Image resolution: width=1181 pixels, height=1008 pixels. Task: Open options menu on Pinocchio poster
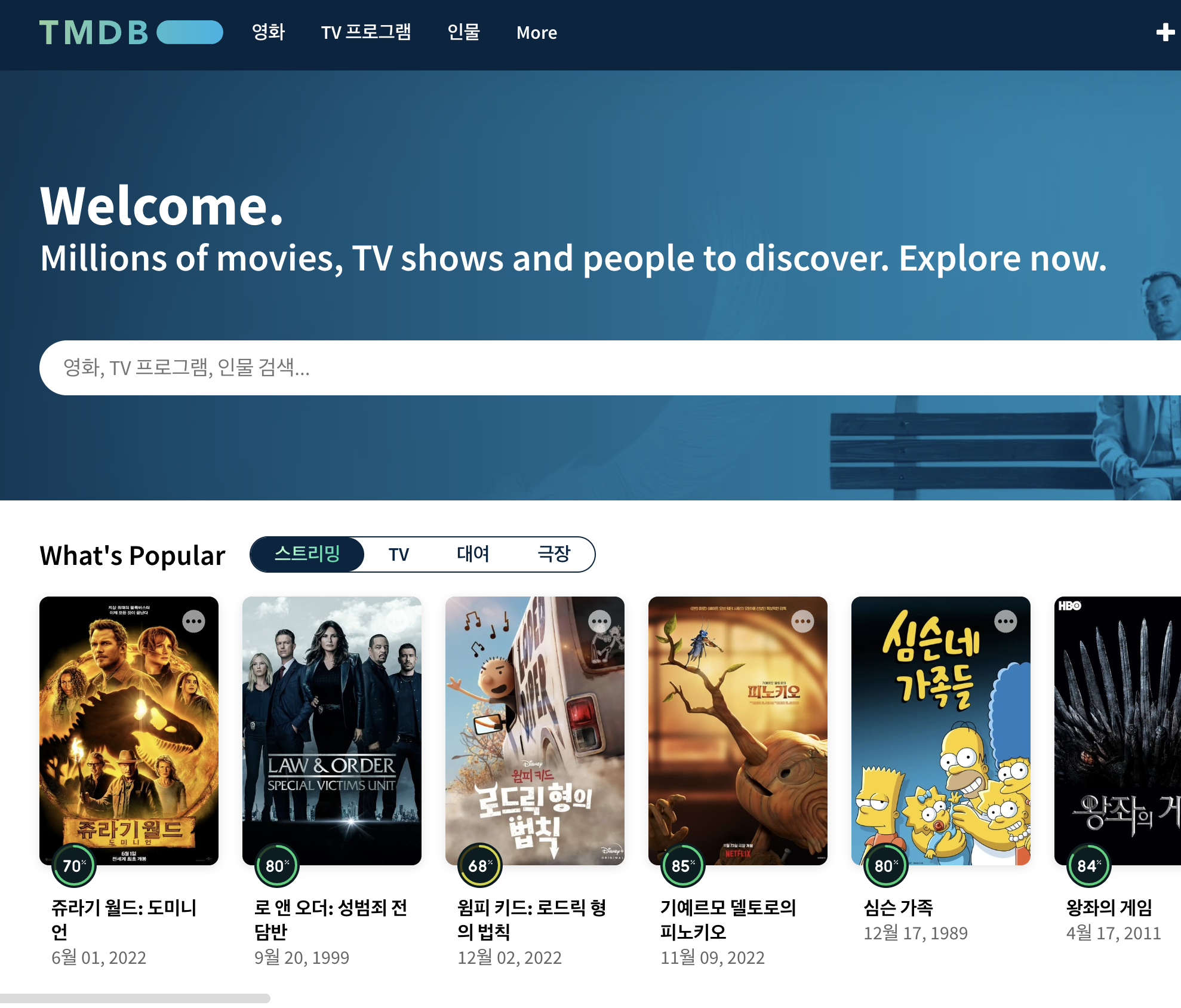point(802,622)
